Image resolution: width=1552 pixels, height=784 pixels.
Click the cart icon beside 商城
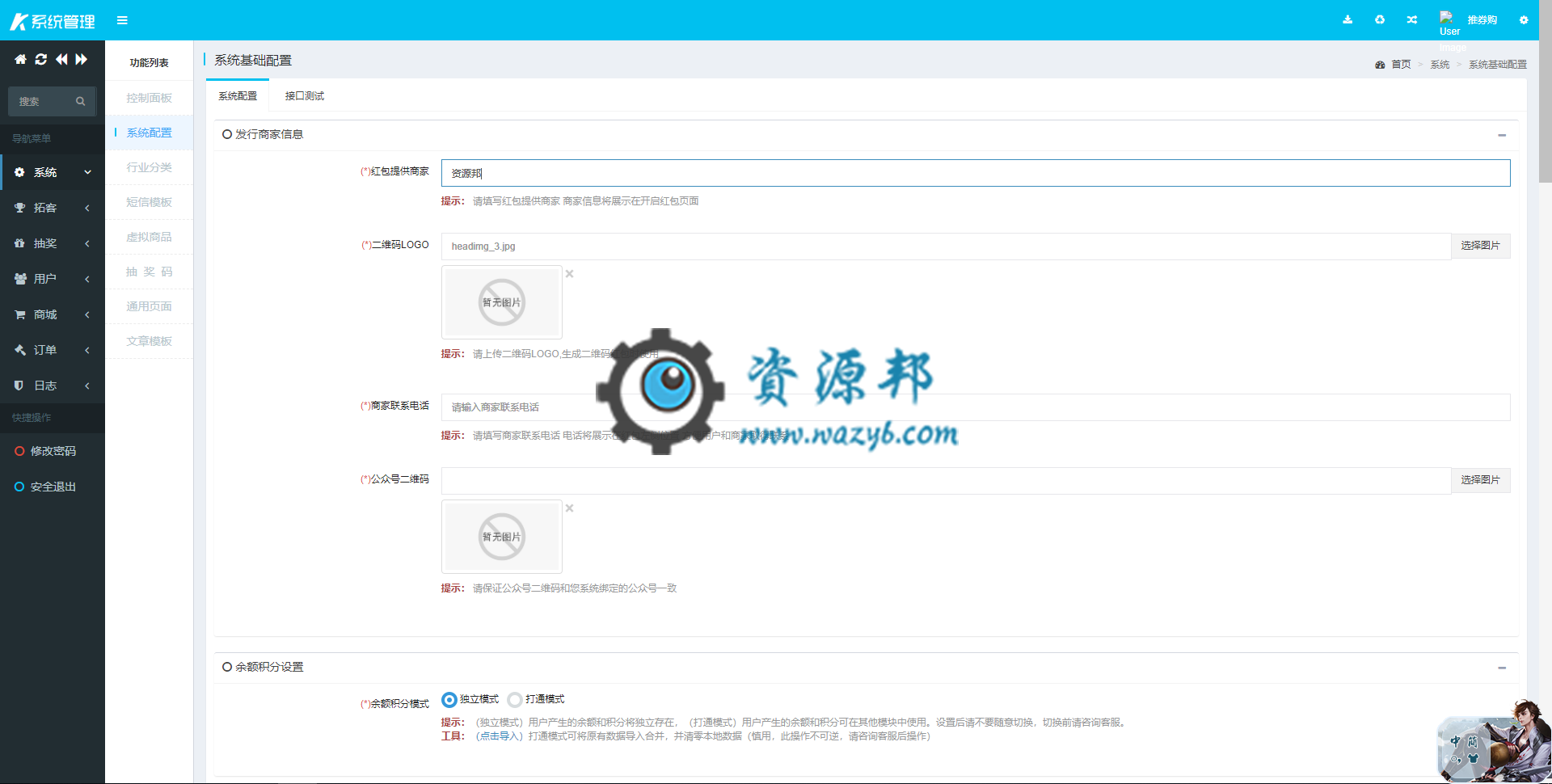click(x=19, y=314)
